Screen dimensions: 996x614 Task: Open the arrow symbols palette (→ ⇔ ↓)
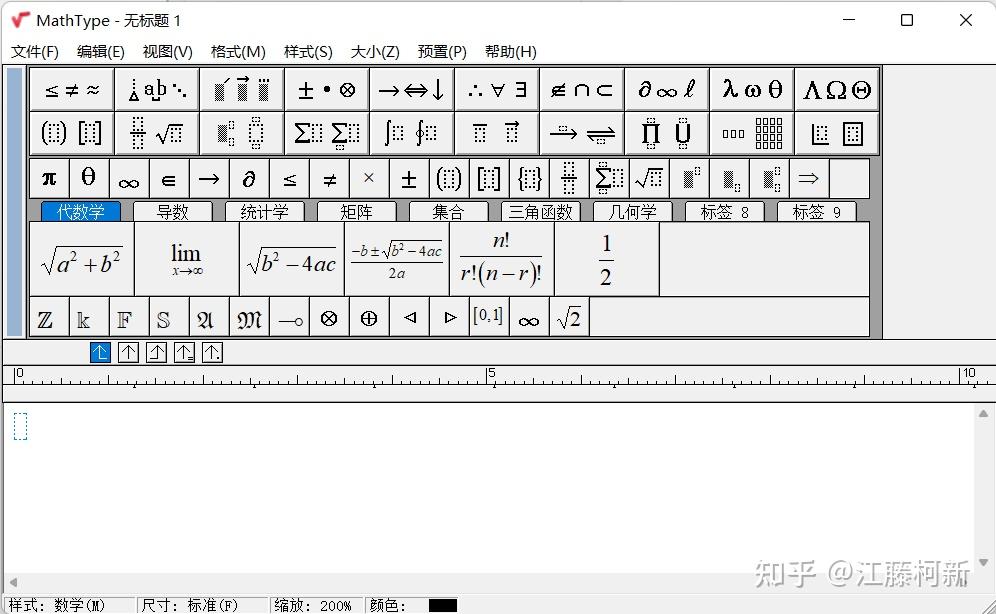click(x=412, y=90)
